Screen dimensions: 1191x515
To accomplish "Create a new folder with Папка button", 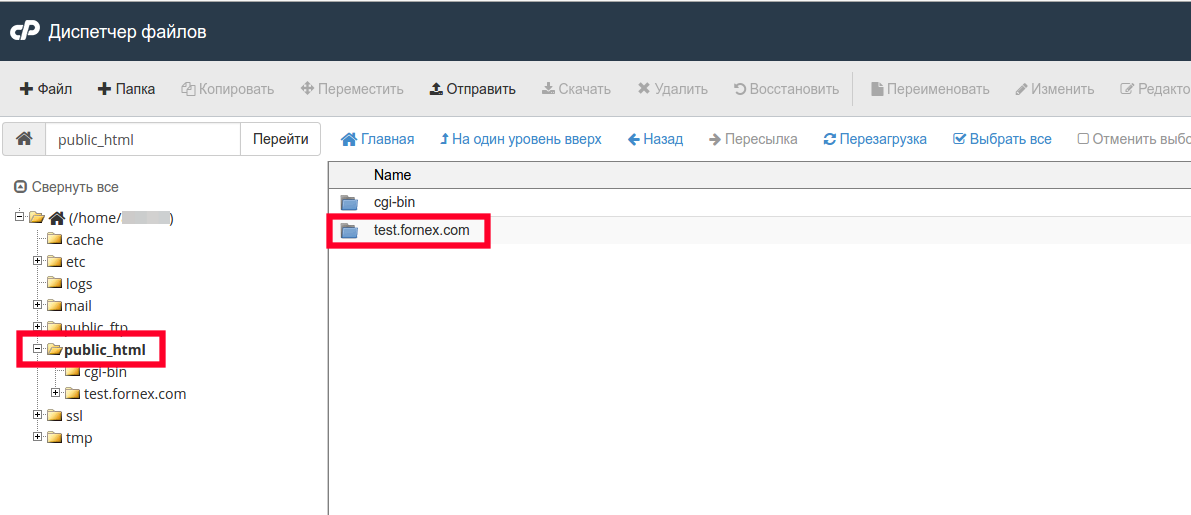I will (126, 89).
